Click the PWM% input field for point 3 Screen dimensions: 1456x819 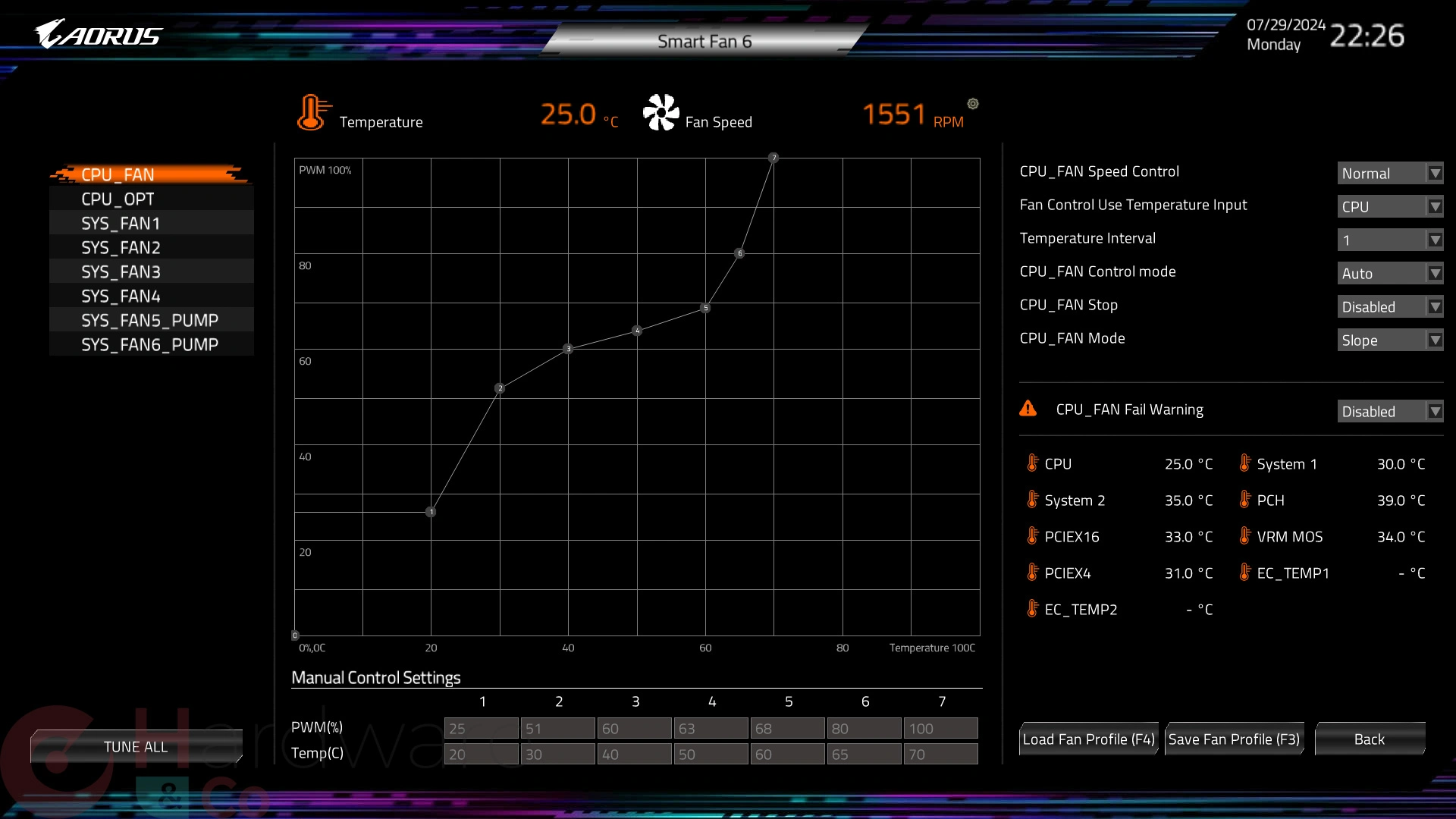(x=635, y=728)
